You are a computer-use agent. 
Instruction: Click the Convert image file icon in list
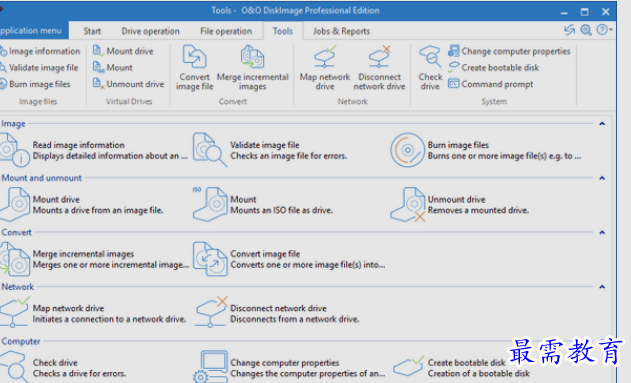(x=210, y=259)
